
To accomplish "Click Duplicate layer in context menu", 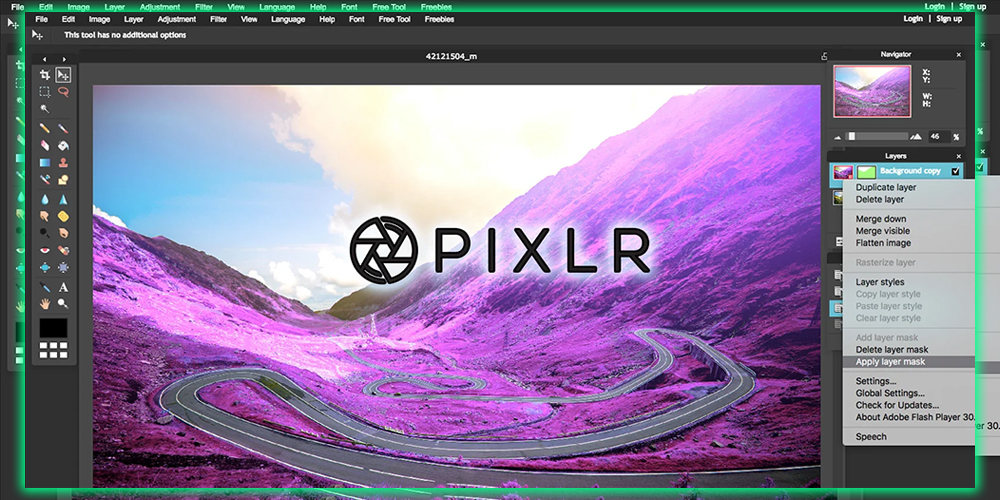I will [885, 188].
